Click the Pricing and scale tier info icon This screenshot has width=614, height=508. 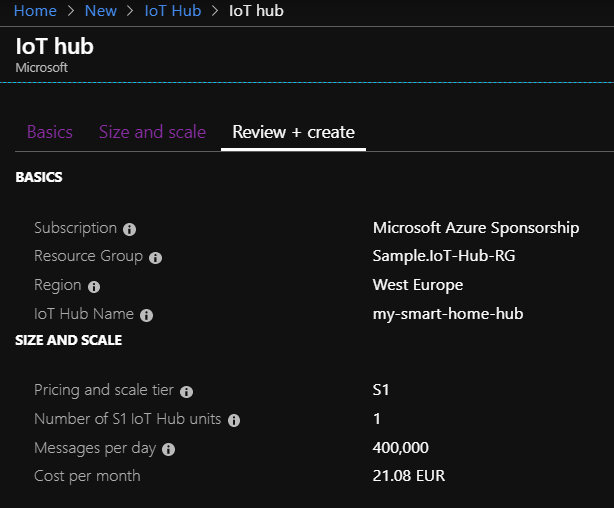click(x=186, y=392)
